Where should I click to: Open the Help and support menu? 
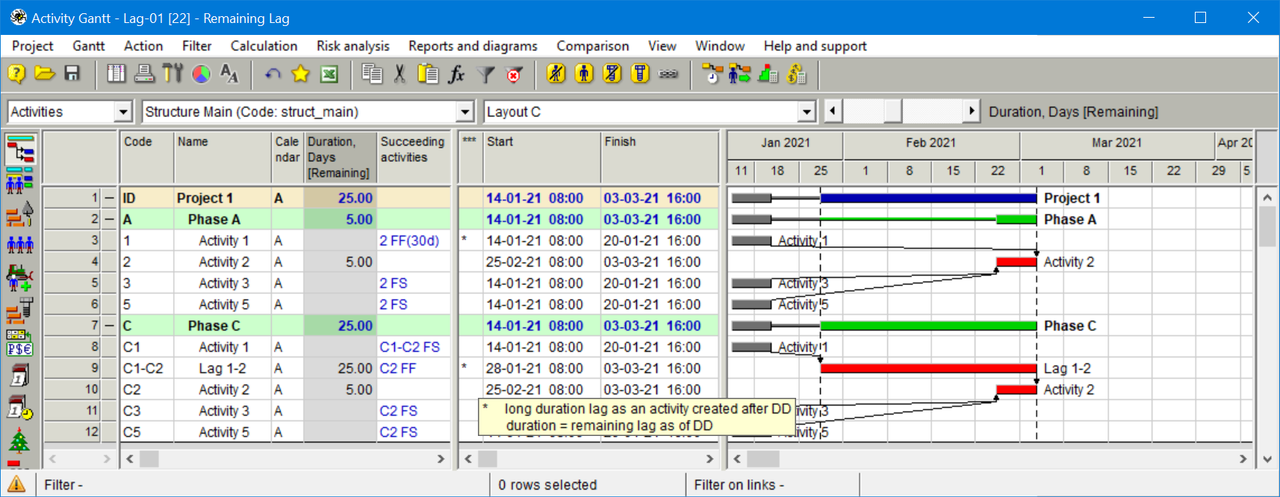[815, 46]
